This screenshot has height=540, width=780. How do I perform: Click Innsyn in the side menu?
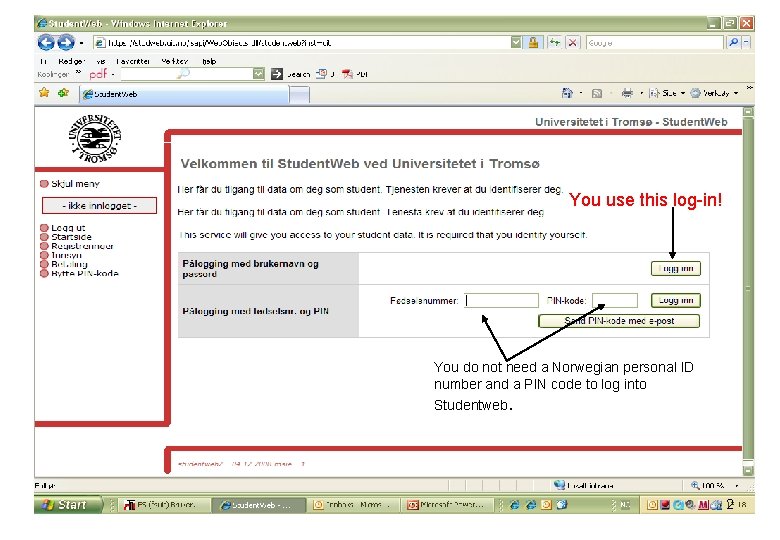pos(66,255)
